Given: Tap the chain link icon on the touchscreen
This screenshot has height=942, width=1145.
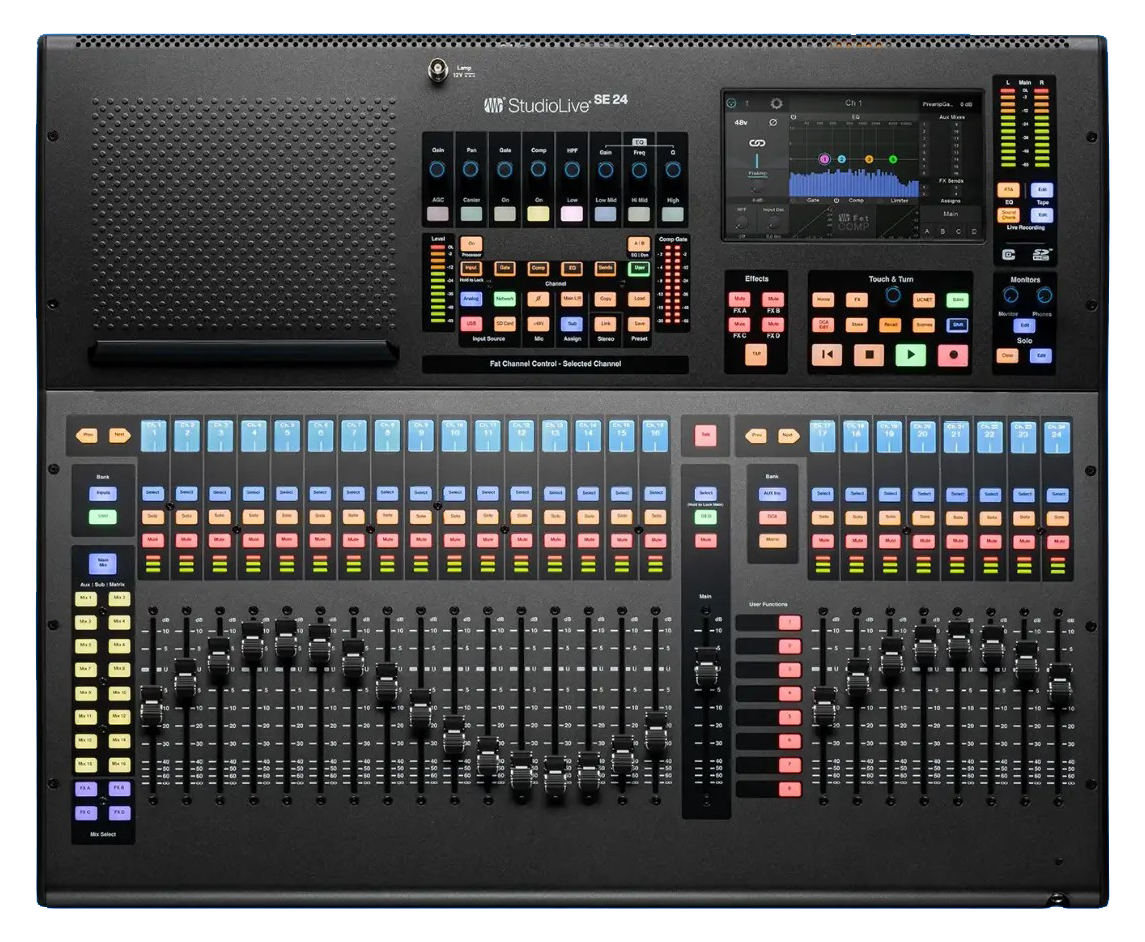Looking at the screenshot, I should [757, 143].
